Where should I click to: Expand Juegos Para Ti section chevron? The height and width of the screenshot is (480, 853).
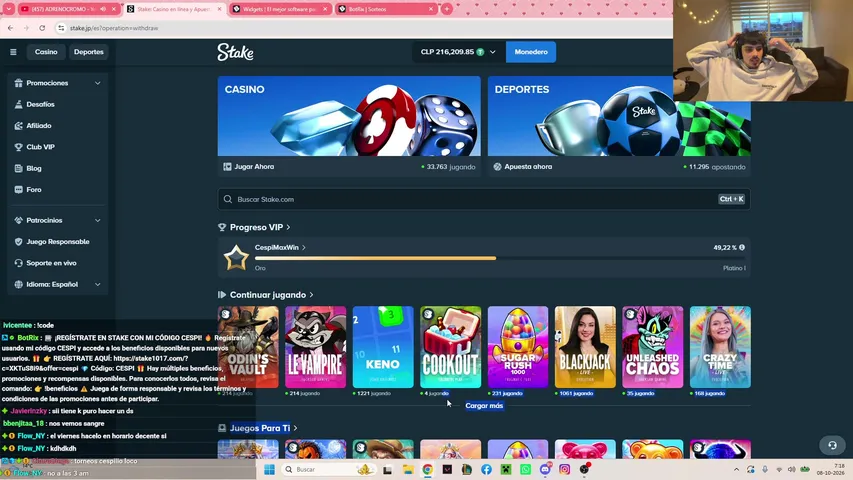coord(295,428)
